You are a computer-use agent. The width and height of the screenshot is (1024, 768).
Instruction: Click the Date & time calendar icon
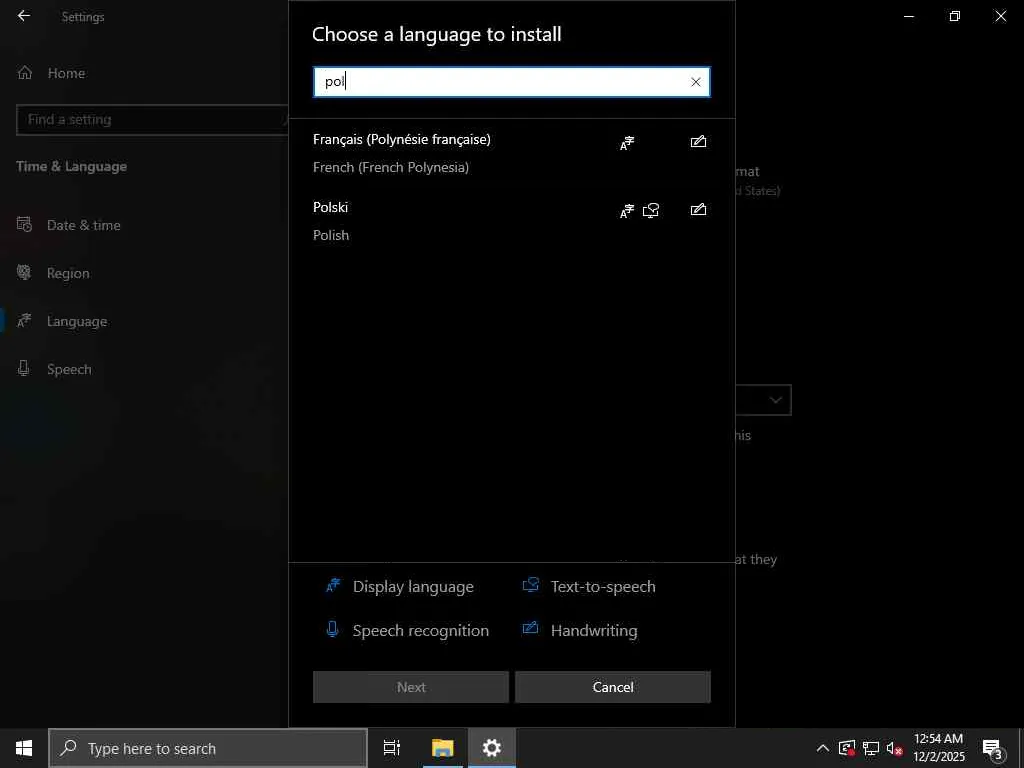[x=24, y=225]
